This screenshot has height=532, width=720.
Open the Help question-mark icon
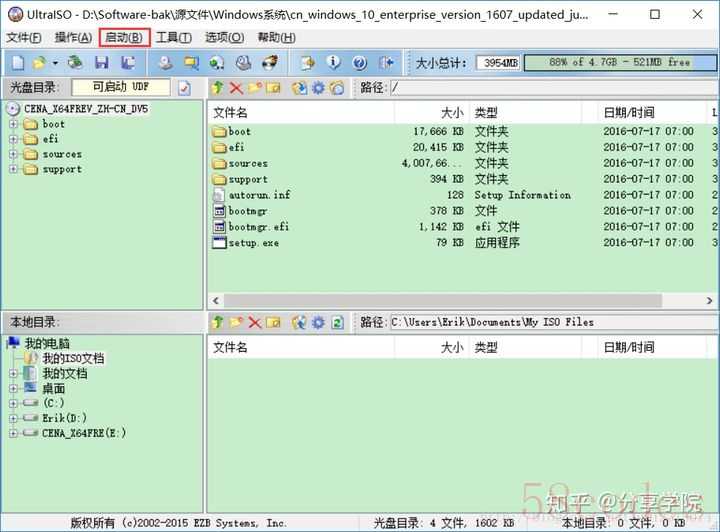pyautogui.click(x=360, y=63)
